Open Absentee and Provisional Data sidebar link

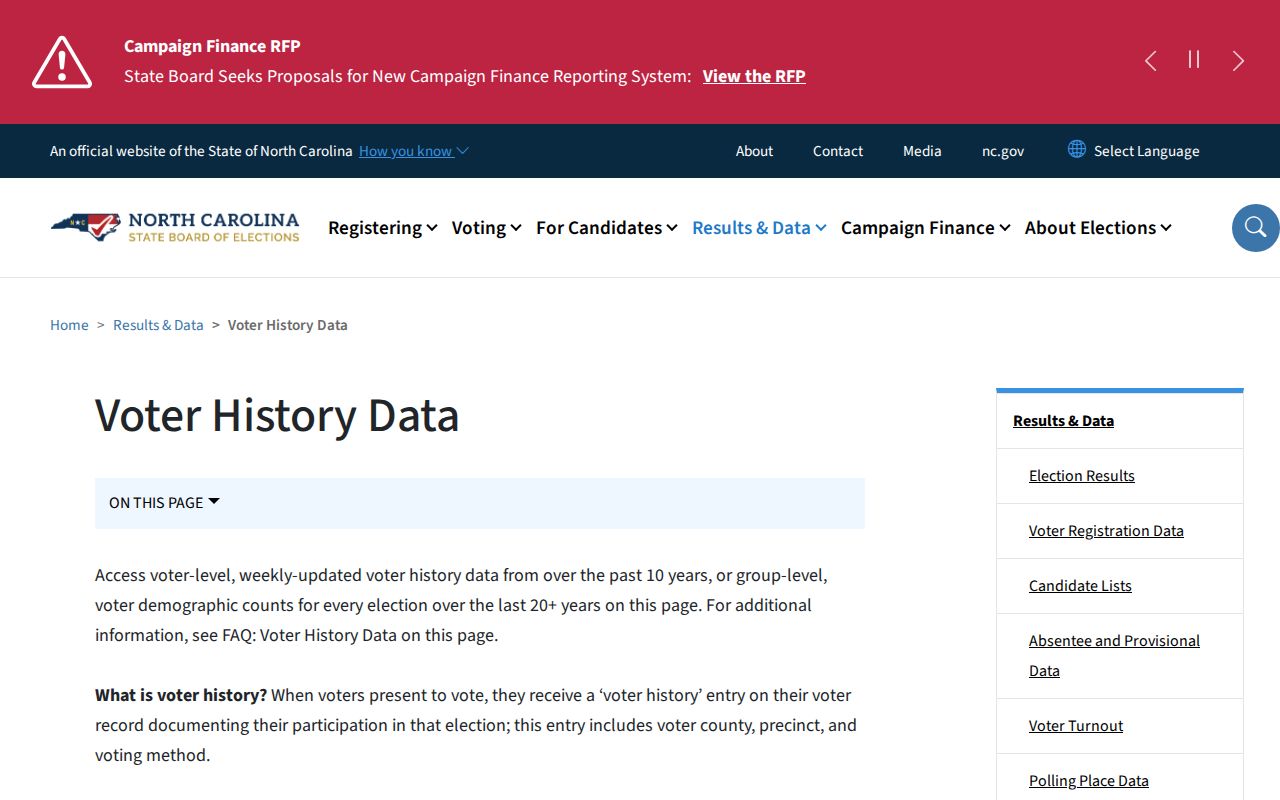pos(1114,656)
